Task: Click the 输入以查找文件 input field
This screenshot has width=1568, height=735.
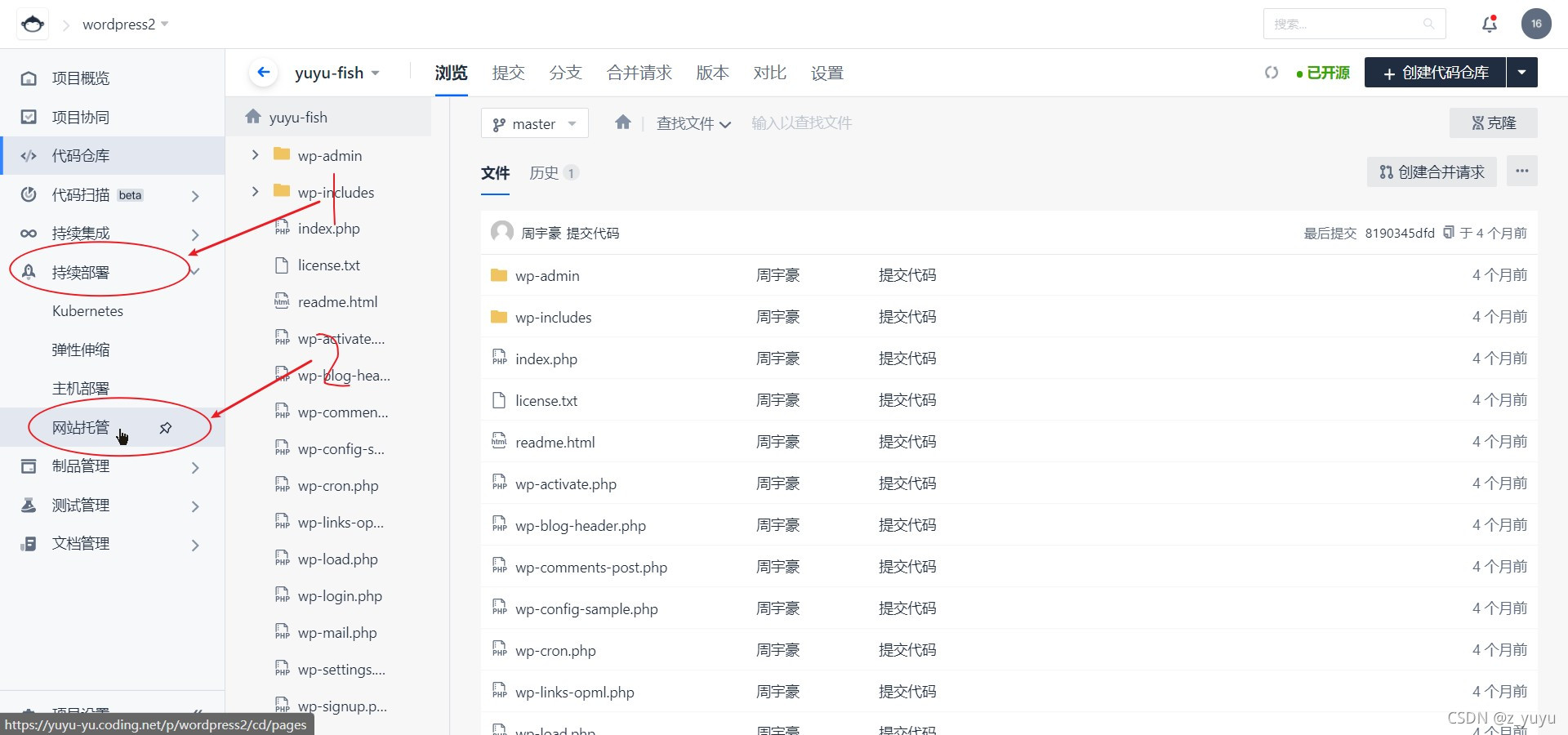Action: pyautogui.click(x=801, y=122)
